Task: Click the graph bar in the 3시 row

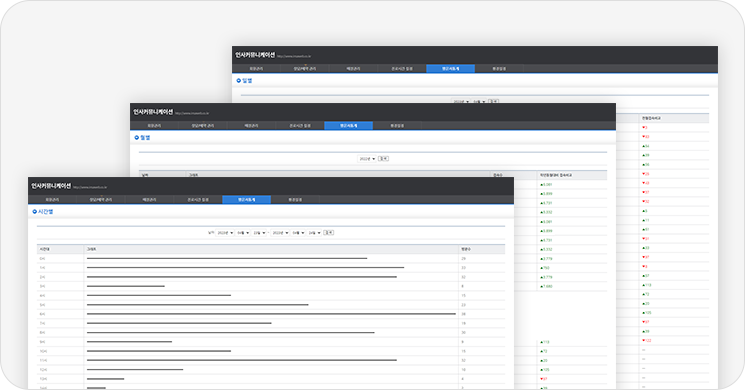Action: point(126,286)
